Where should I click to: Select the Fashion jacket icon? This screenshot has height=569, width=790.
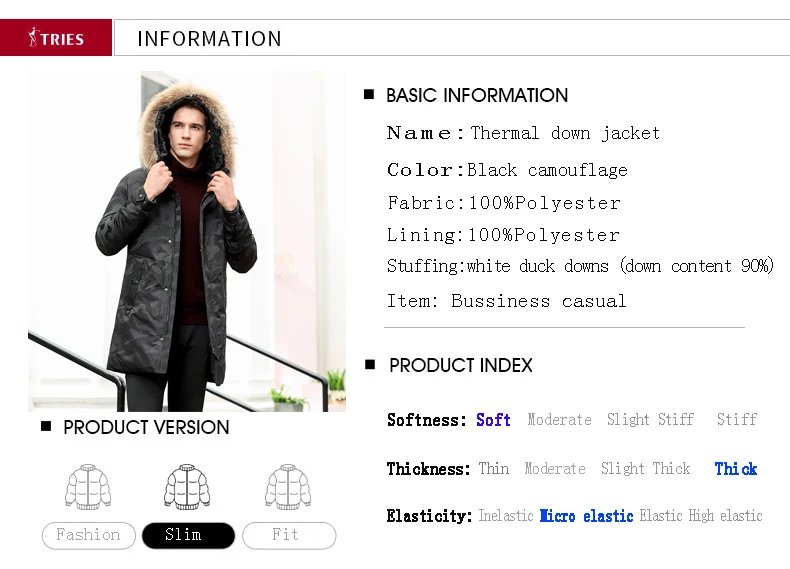coord(88,487)
